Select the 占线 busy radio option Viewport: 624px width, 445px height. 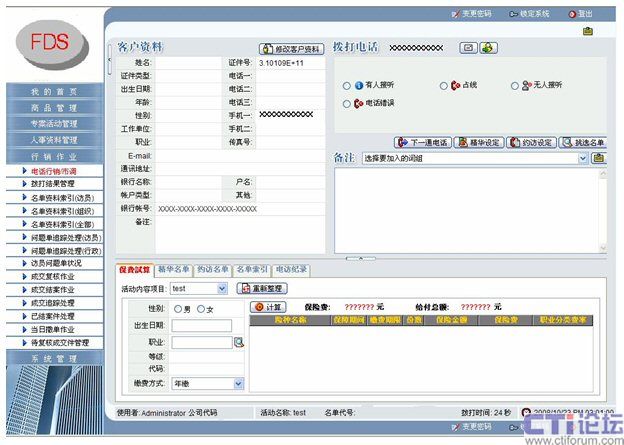[x=444, y=86]
